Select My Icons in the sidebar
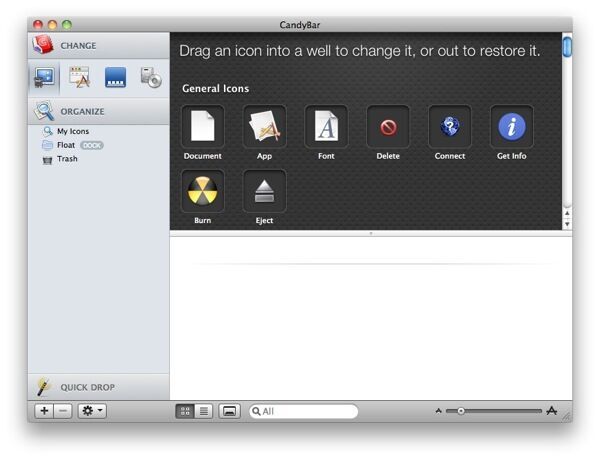 (73, 131)
